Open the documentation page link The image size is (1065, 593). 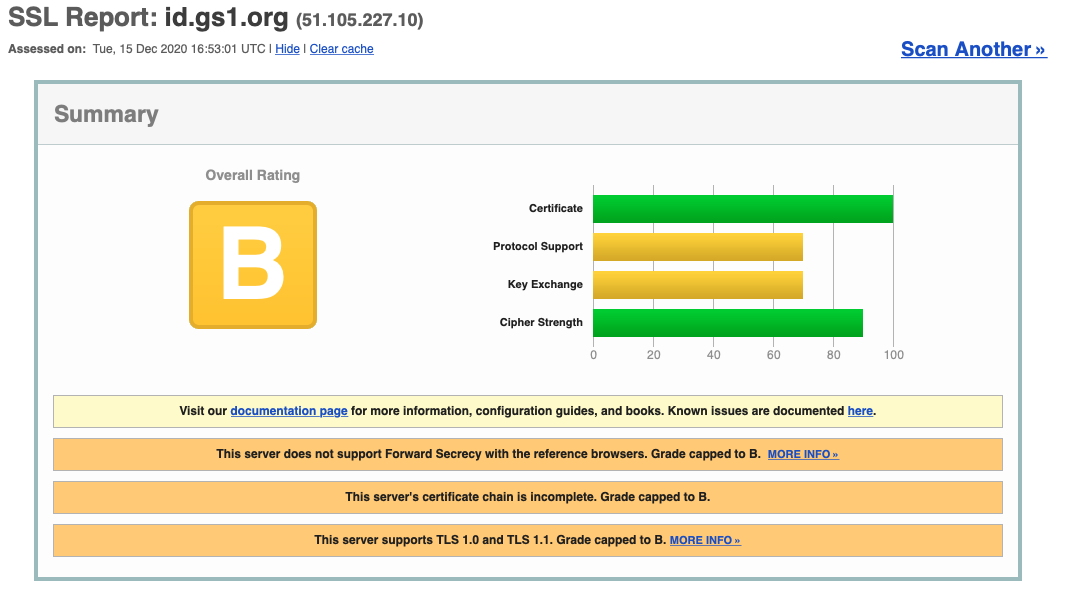click(288, 410)
